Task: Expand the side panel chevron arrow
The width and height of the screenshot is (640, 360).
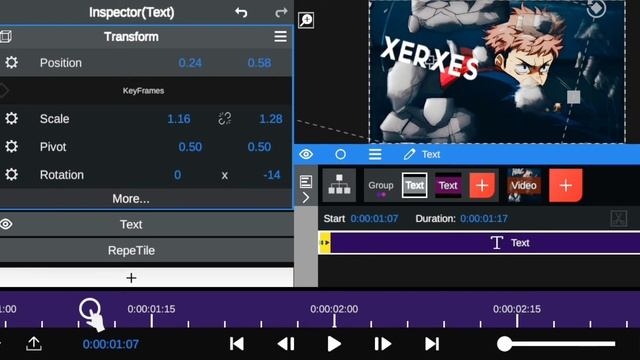Action: pos(306,198)
